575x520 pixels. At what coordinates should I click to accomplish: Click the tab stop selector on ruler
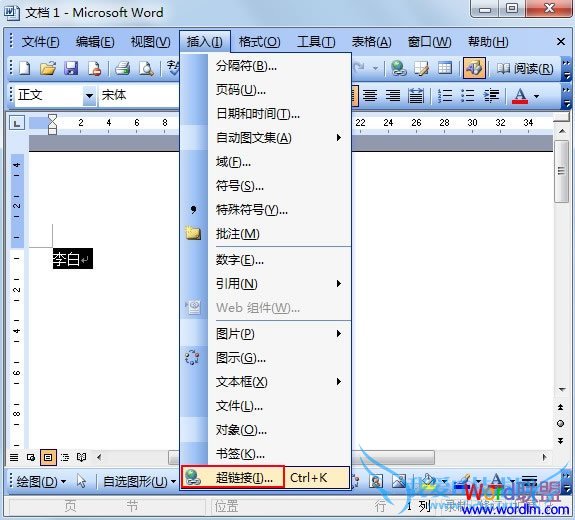17,123
